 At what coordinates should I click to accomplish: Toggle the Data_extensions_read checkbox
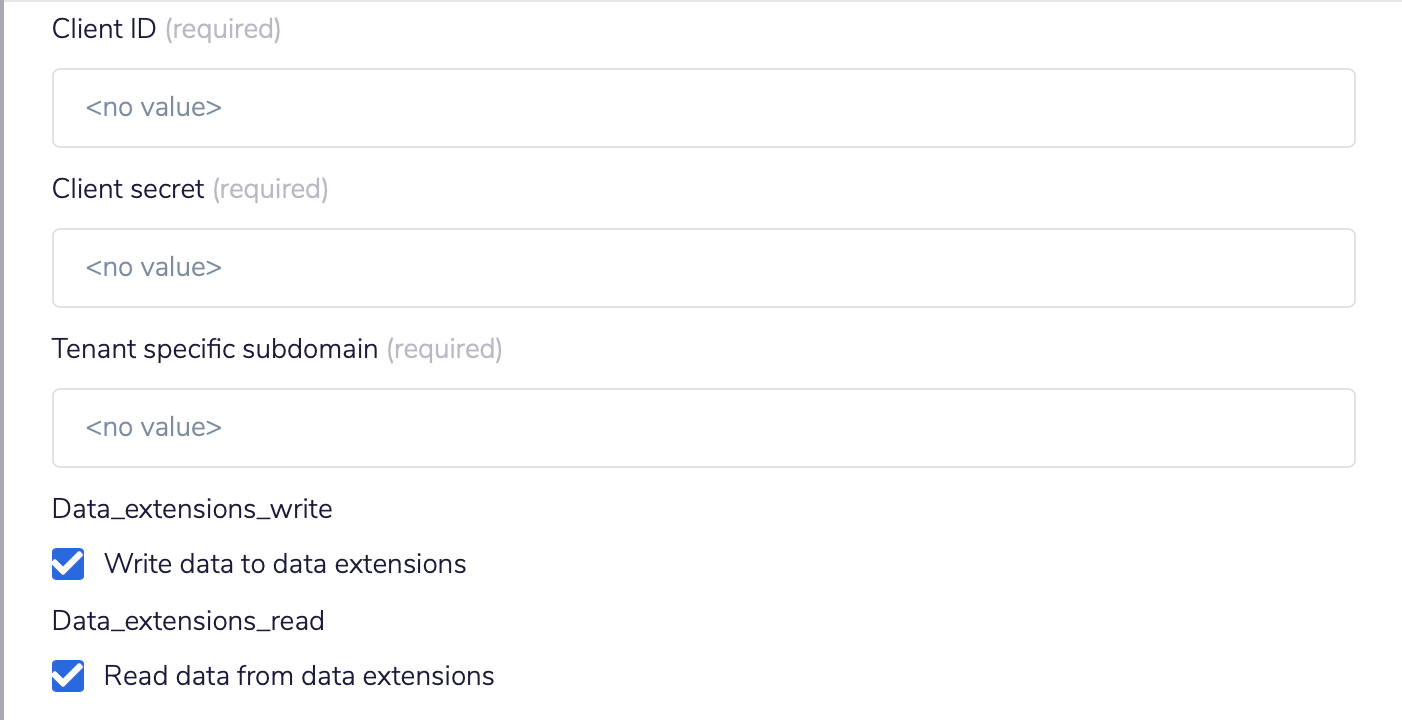pyautogui.click(x=67, y=676)
